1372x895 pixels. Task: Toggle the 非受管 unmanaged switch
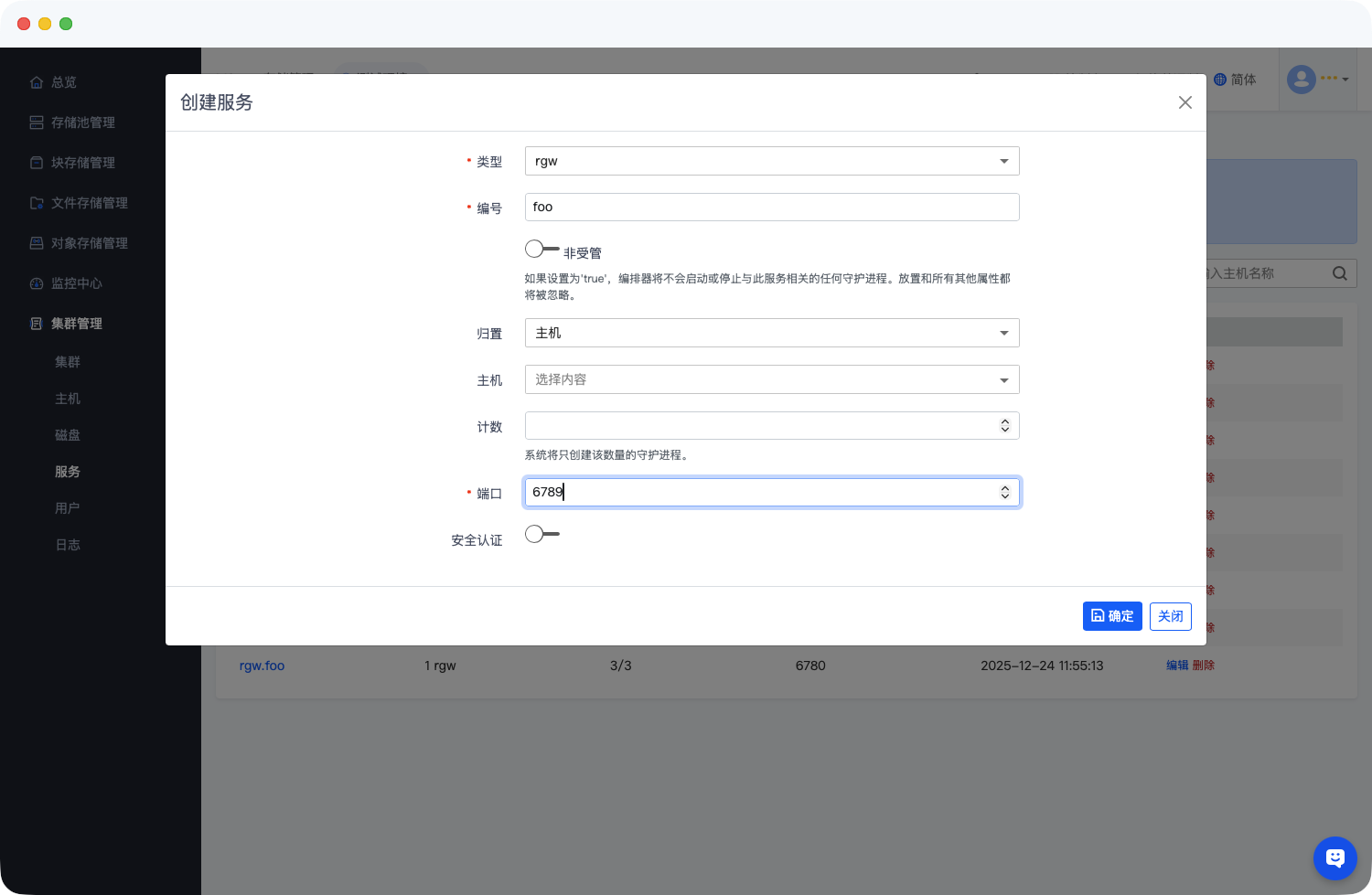(x=541, y=249)
